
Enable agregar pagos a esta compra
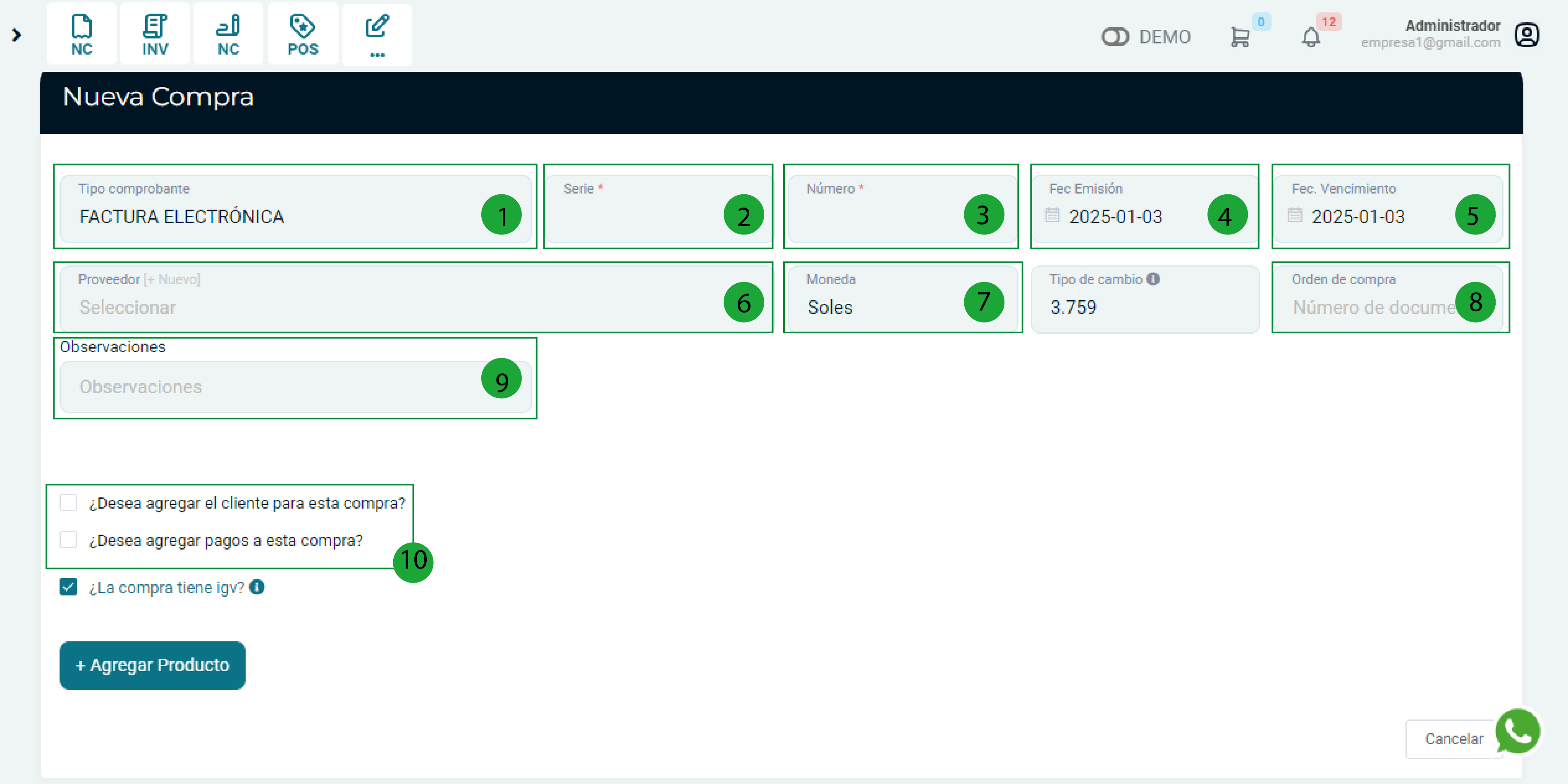[x=68, y=540]
